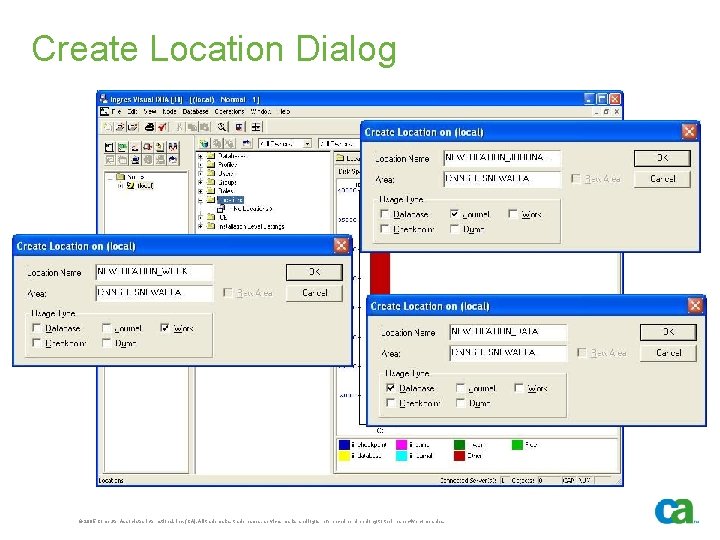
Task: Click blue arrow icon beside filter dropdown
Action: tap(247, 144)
